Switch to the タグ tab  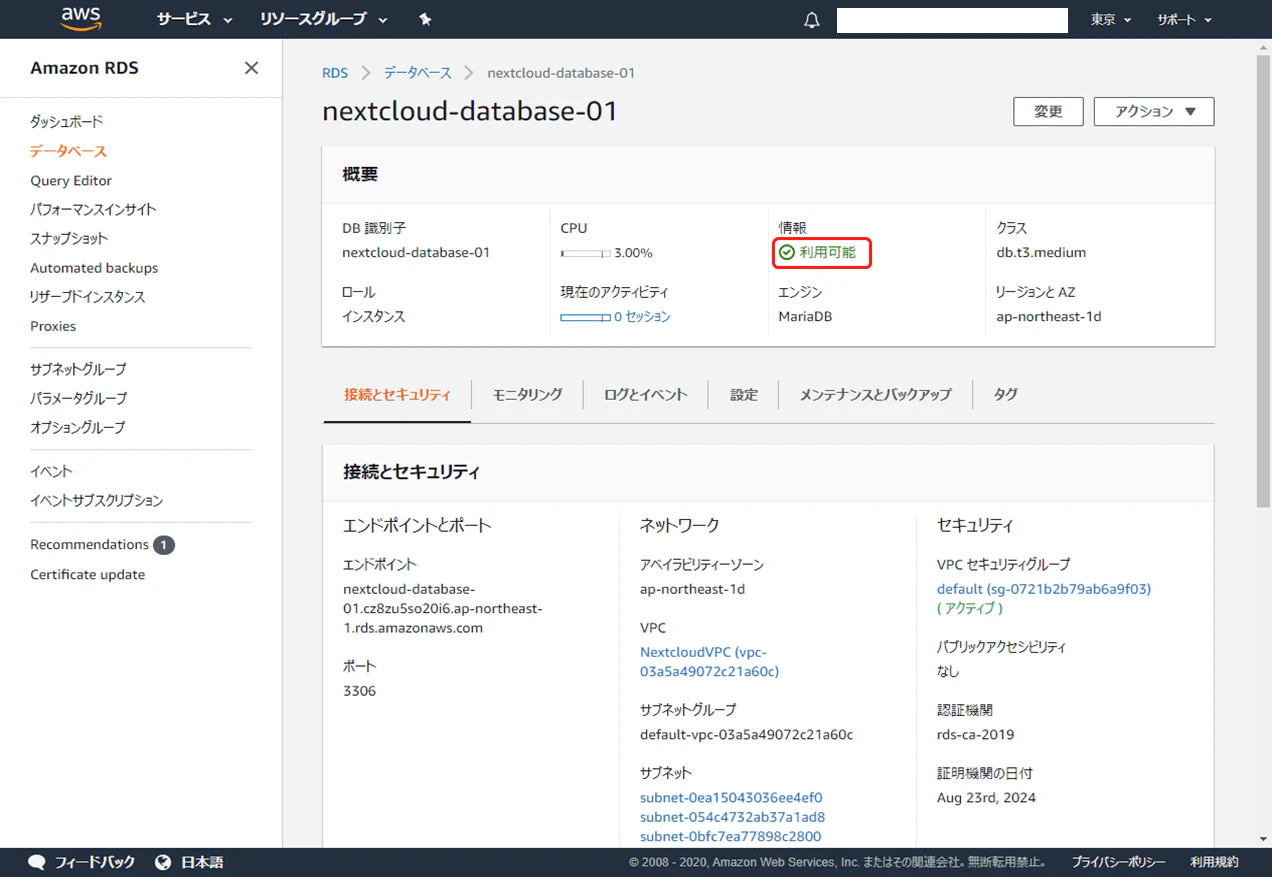[x=1005, y=395]
